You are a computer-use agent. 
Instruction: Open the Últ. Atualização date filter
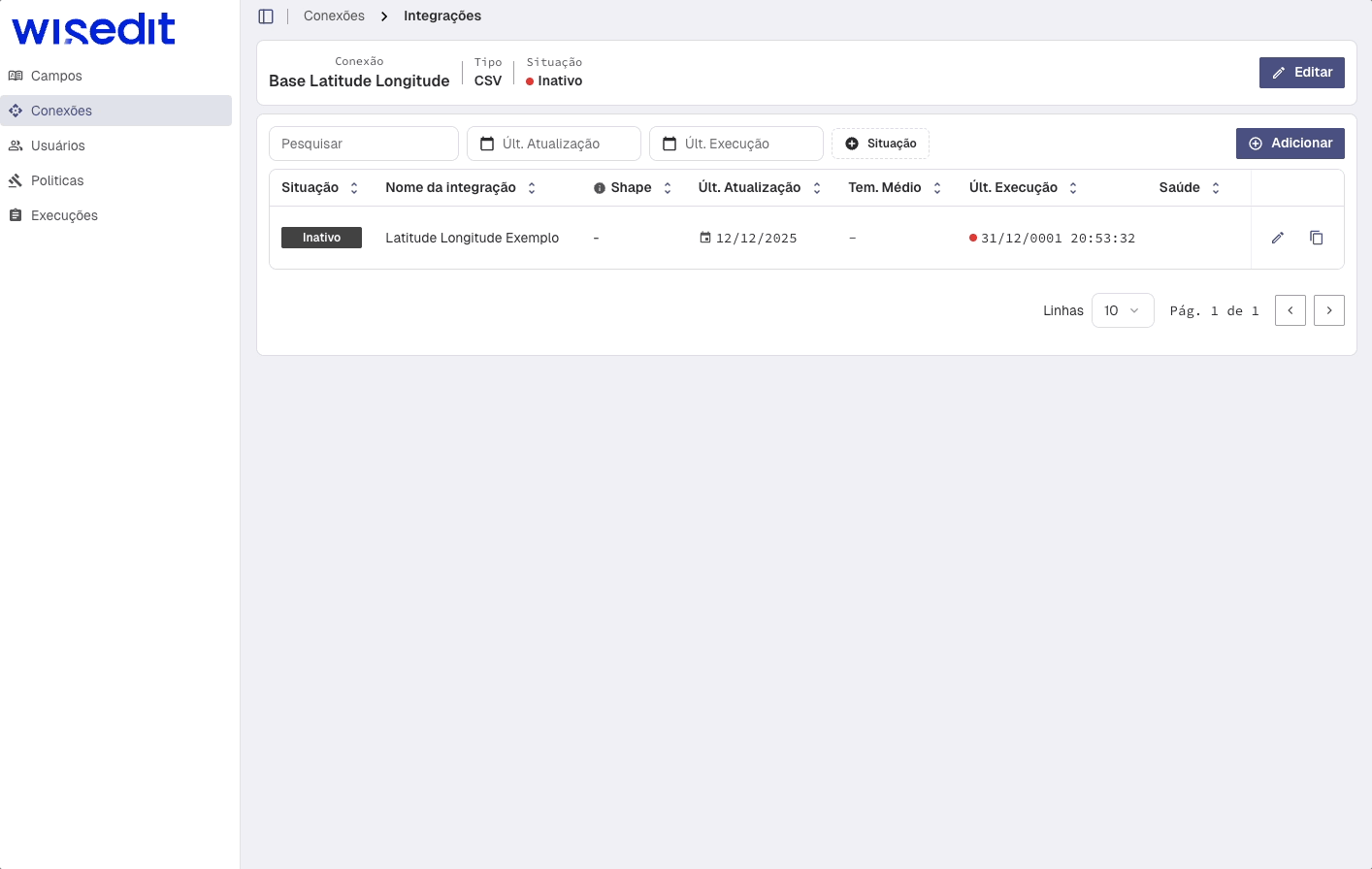(553, 143)
